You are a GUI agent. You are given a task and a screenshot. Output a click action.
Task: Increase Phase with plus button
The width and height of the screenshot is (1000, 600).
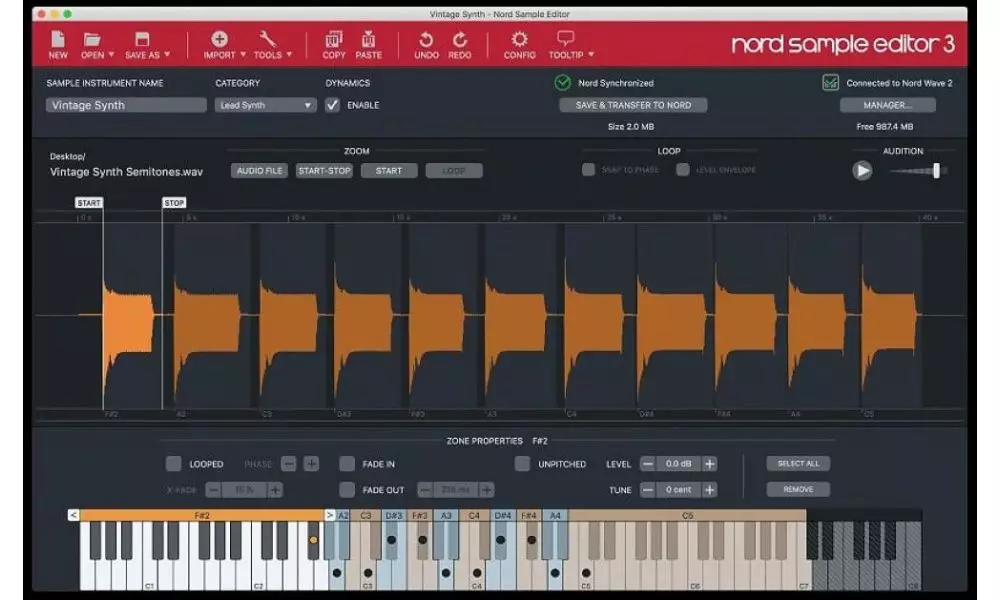pos(311,464)
